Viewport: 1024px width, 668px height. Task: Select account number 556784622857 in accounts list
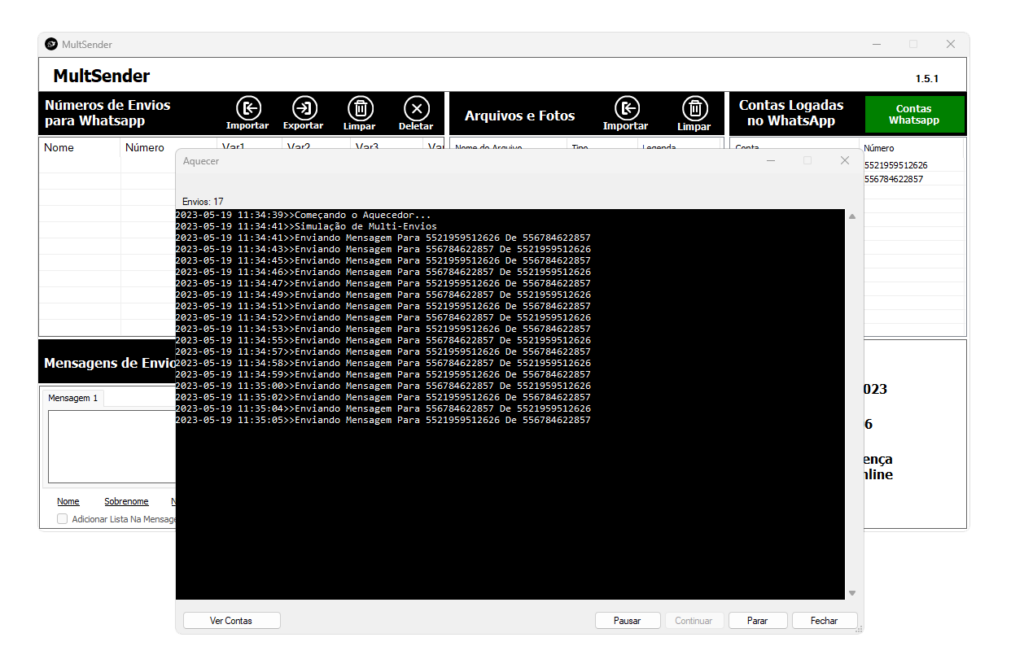(893, 179)
